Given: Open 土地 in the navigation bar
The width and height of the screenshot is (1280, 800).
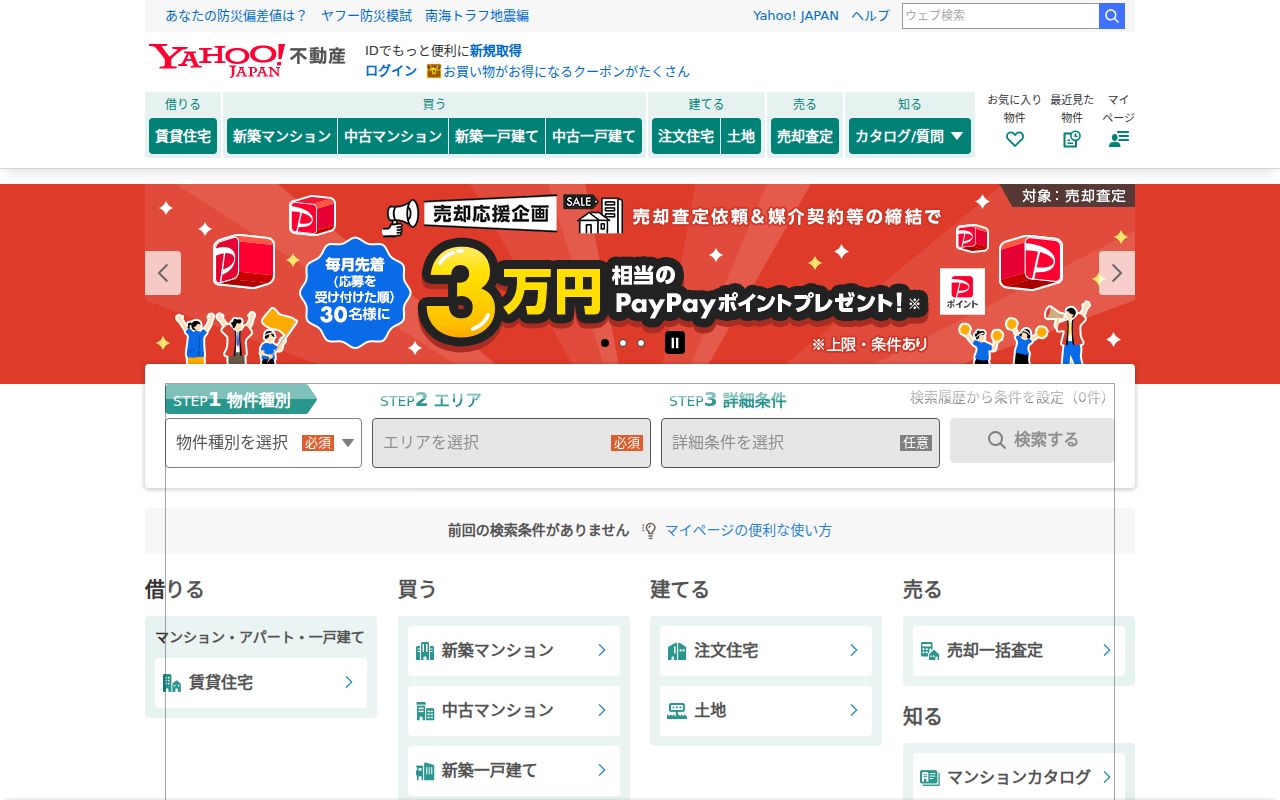Looking at the screenshot, I should (741, 136).
